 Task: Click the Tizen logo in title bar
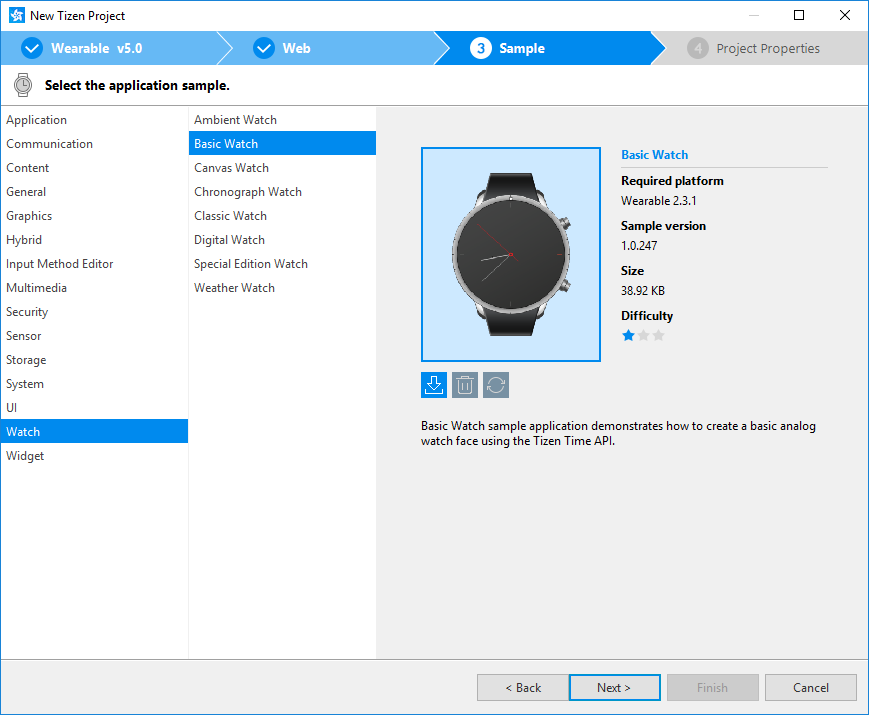tap(15, 16)
